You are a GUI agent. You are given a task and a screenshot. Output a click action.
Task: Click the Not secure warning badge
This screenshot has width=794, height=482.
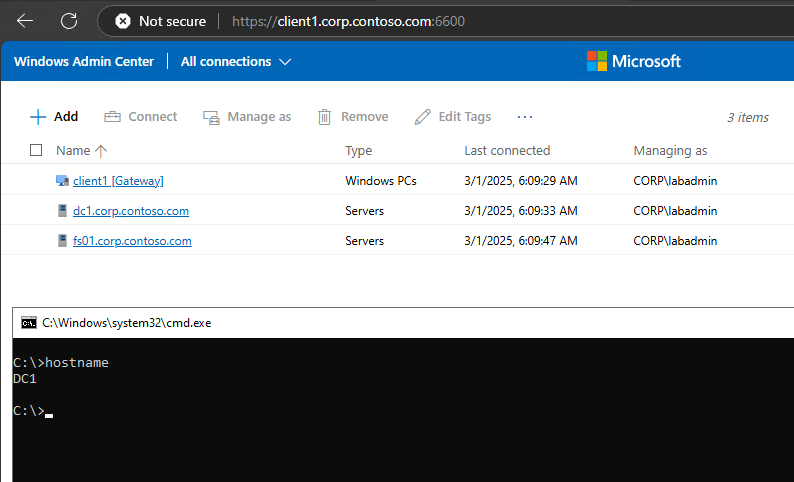tap(160, 21)
